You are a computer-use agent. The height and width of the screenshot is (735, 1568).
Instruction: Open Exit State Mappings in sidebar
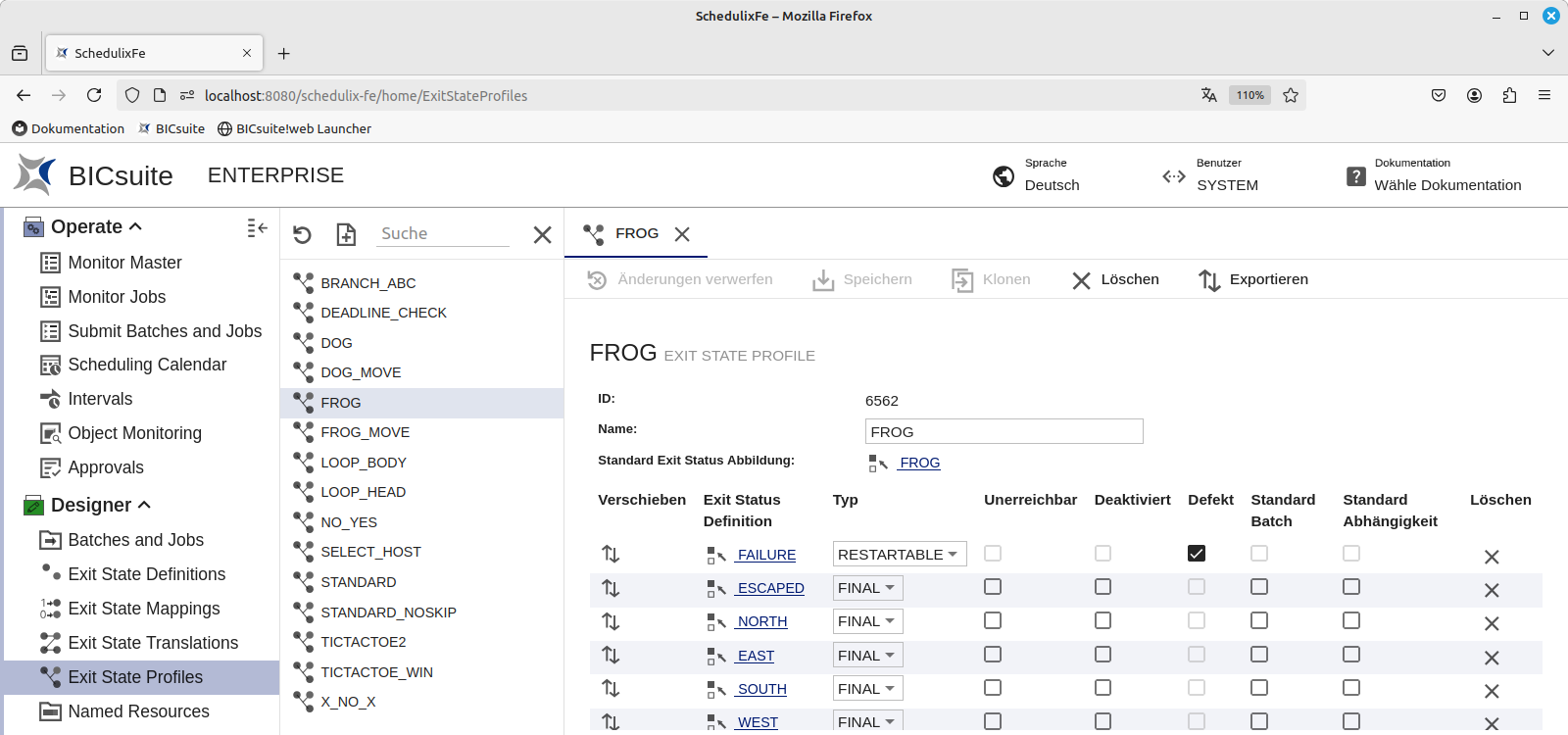coord(144,609)
